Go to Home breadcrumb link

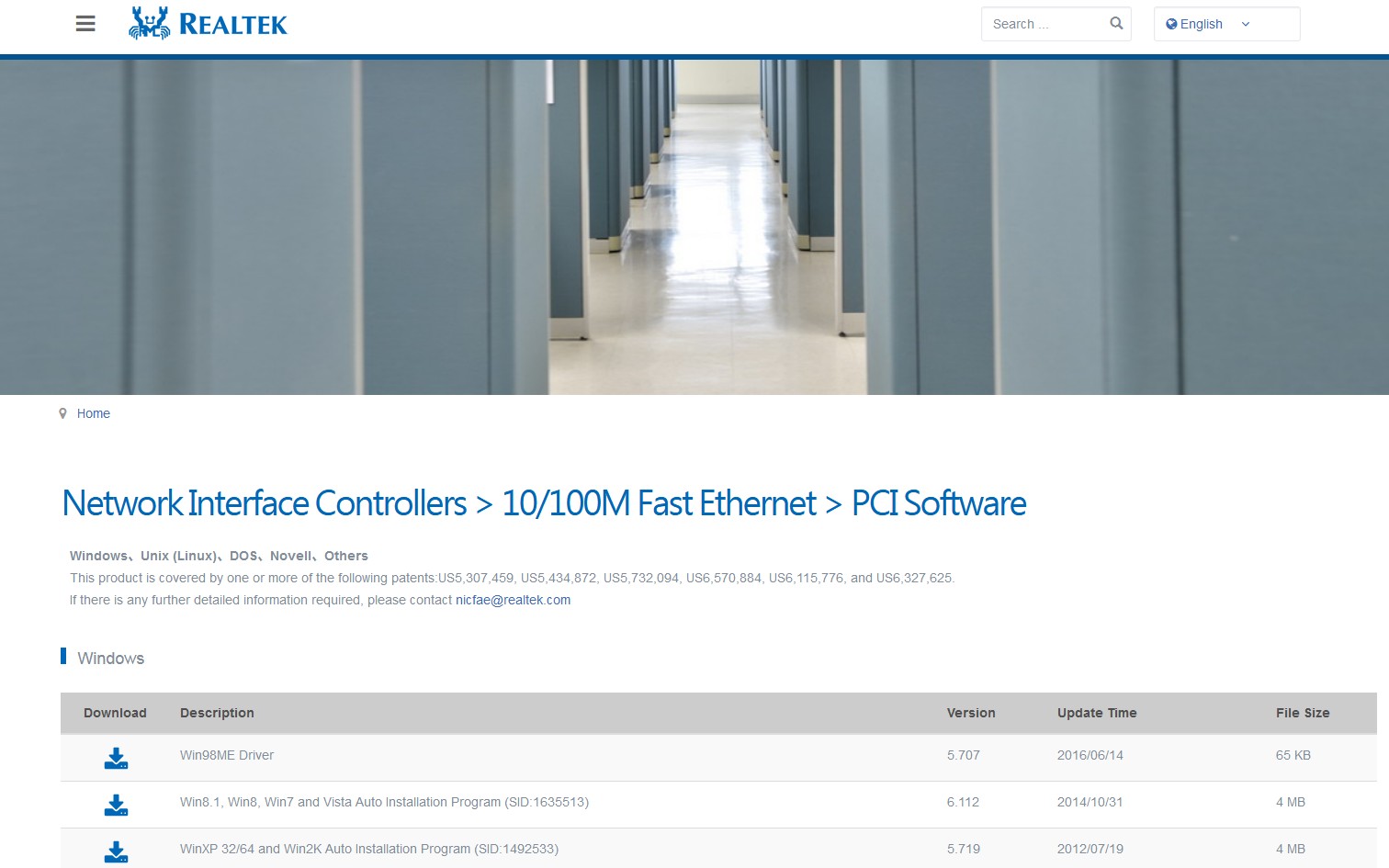(x=94, y=413)
